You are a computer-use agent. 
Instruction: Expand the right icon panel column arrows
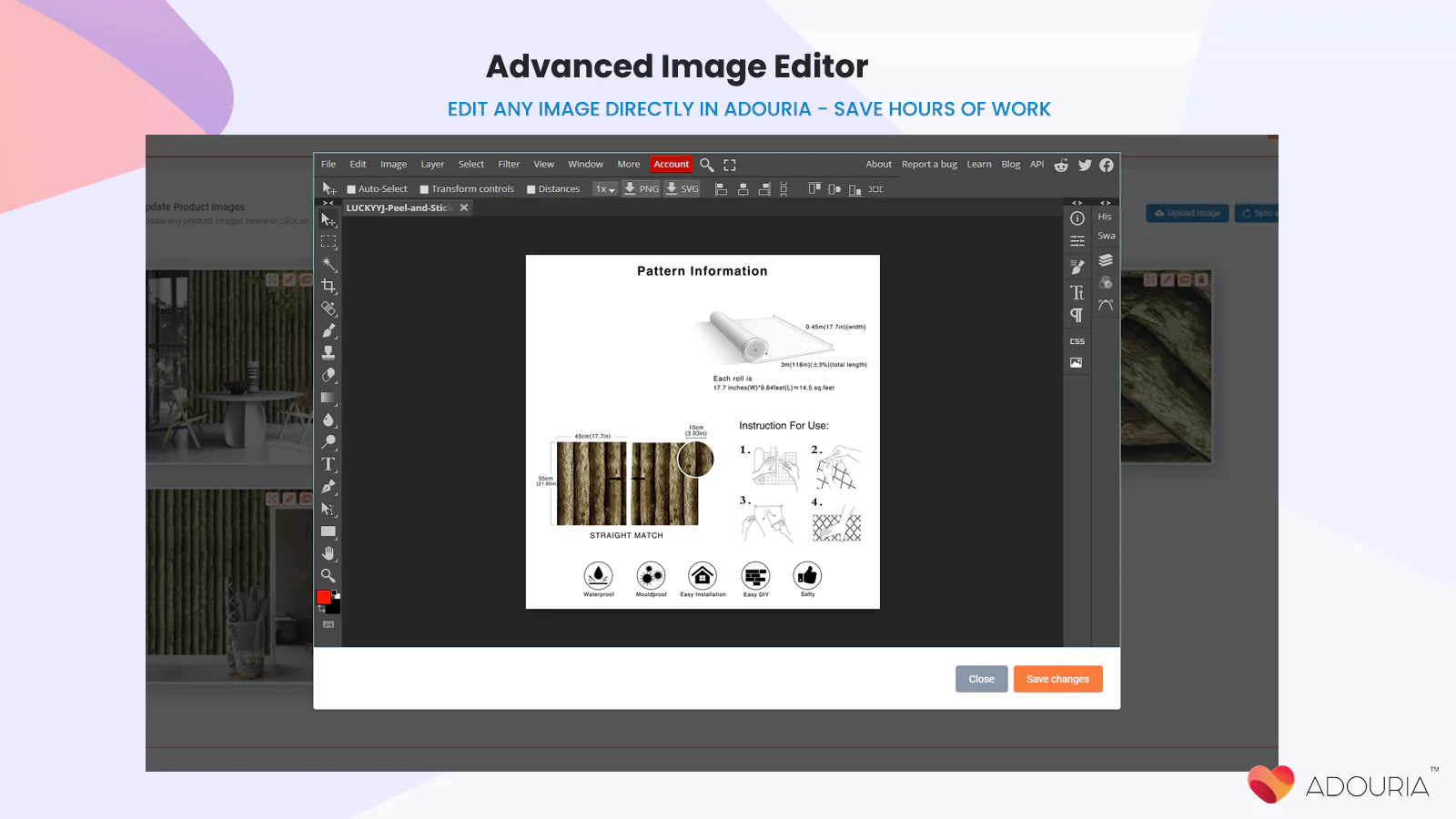pyautogui.click(x=1077, y=203)
